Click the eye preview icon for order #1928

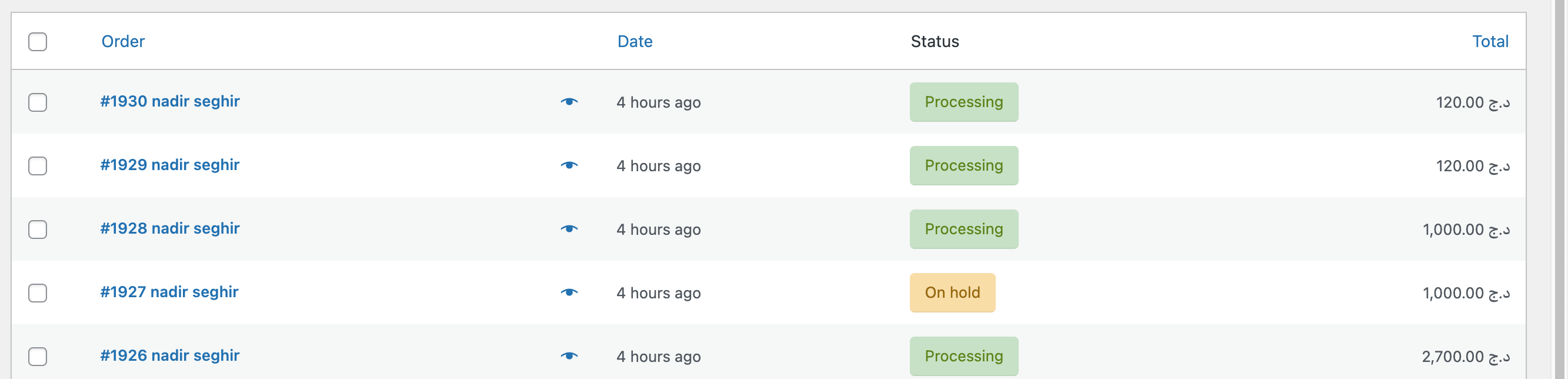point(570,228)
